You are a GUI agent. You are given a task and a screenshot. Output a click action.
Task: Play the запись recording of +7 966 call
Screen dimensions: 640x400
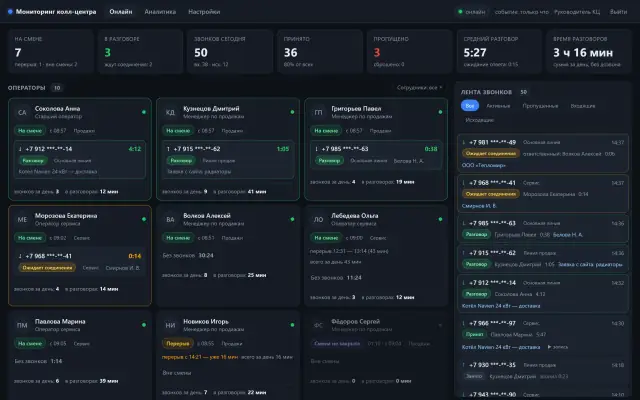(x=558, y=347)
